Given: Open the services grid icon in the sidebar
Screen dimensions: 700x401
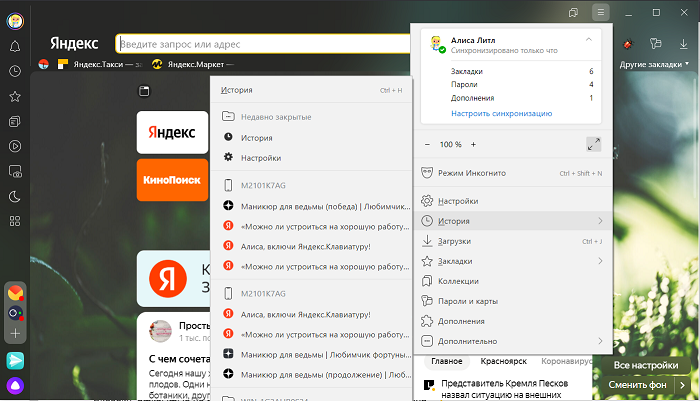Looking at the screenshot, I should 15,221.
